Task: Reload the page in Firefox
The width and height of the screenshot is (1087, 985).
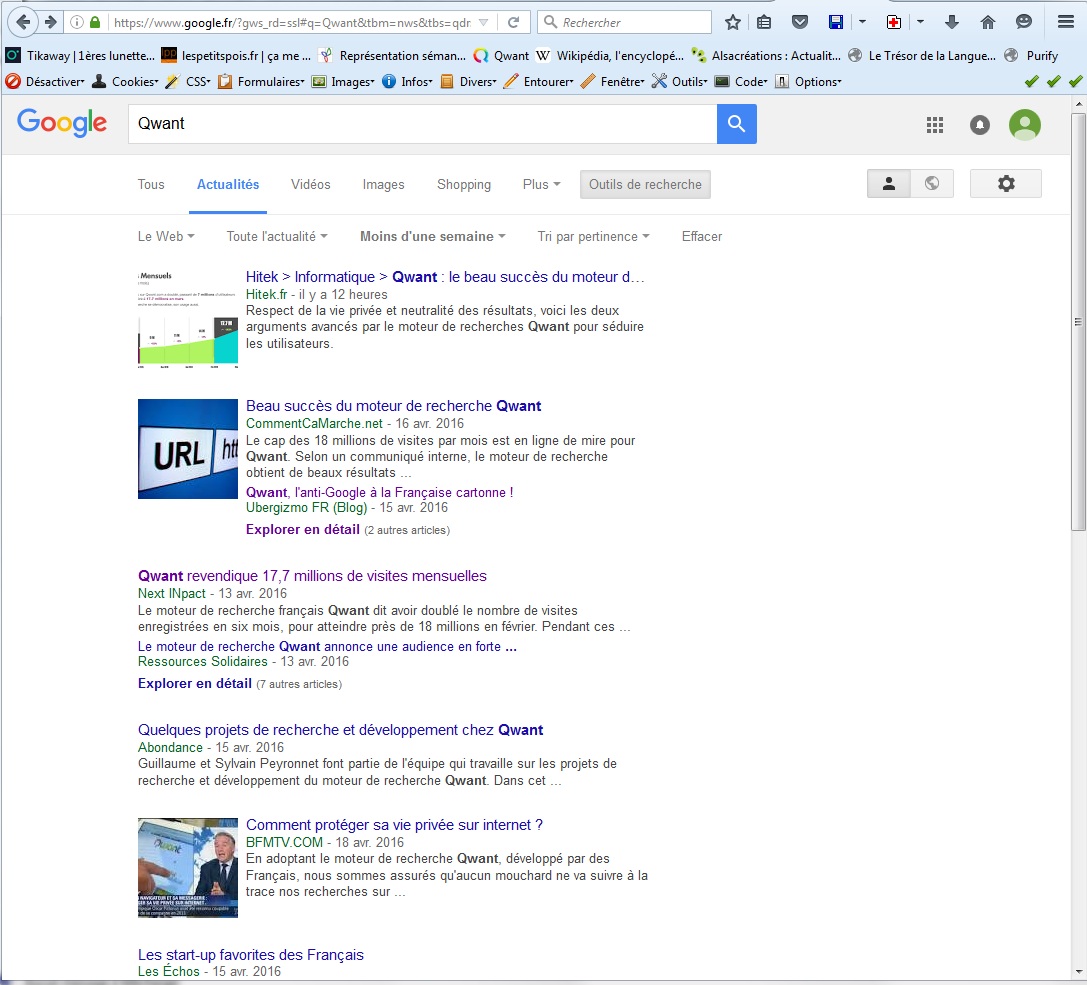Action: 513,22
